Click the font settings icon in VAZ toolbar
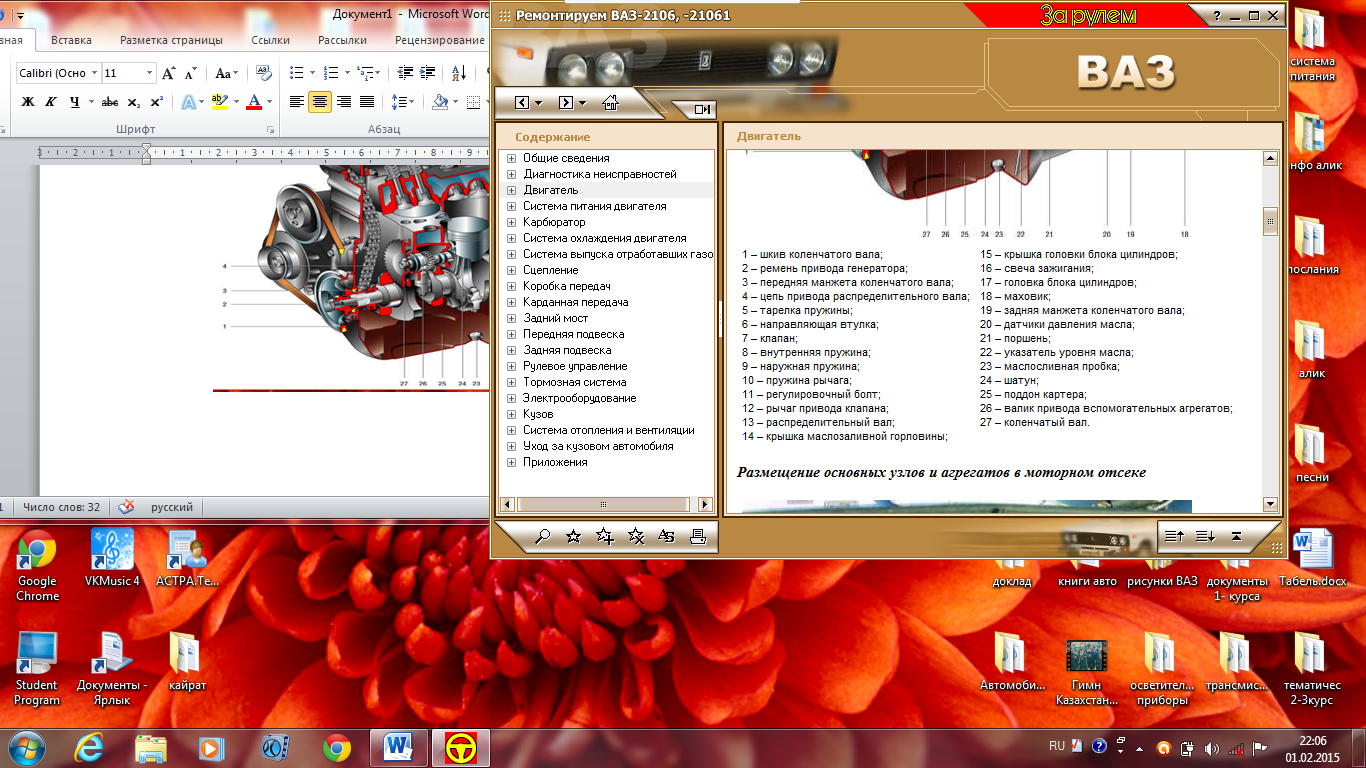This screenshot has height=768, width=1366. pos(666,536)
